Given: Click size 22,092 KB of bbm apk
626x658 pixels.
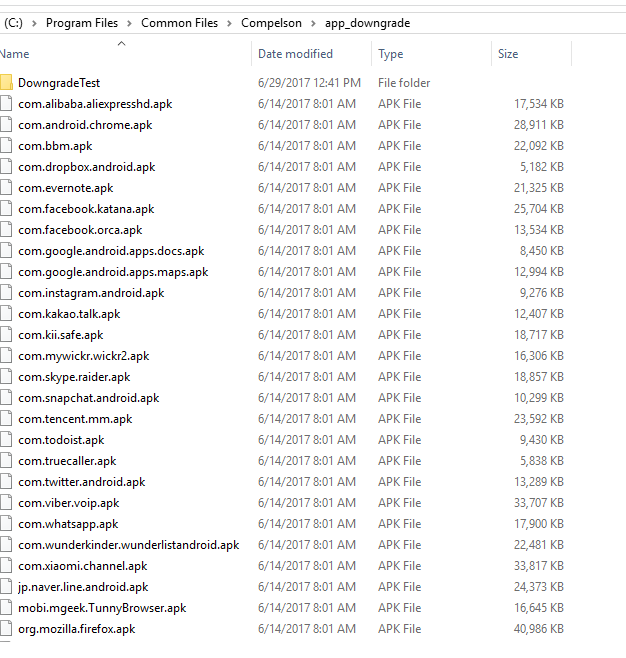Looking at the screenshot, I should click(x=539, y=146).
